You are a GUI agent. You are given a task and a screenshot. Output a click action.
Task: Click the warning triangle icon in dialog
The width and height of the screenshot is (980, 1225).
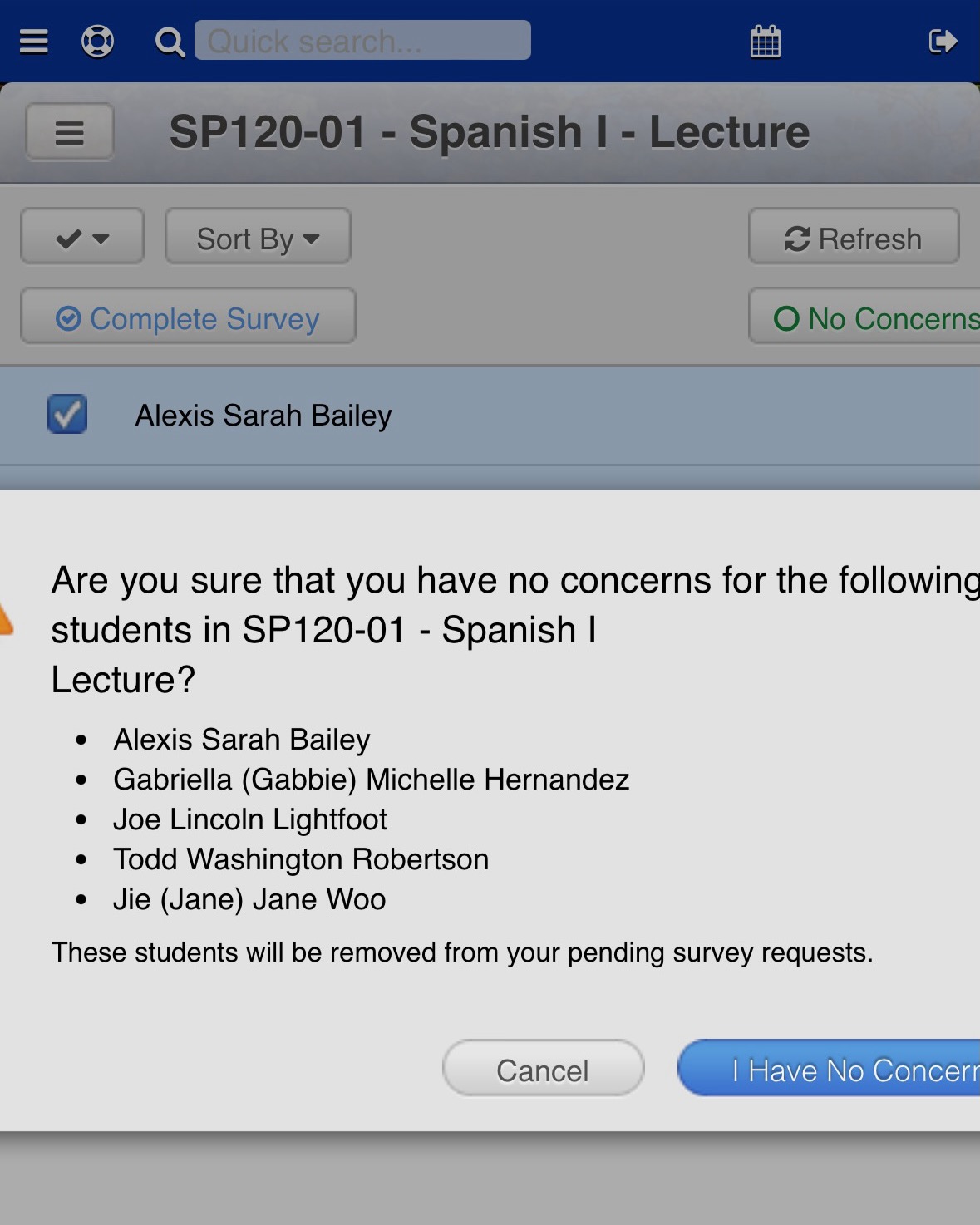[x=5, y=619]
